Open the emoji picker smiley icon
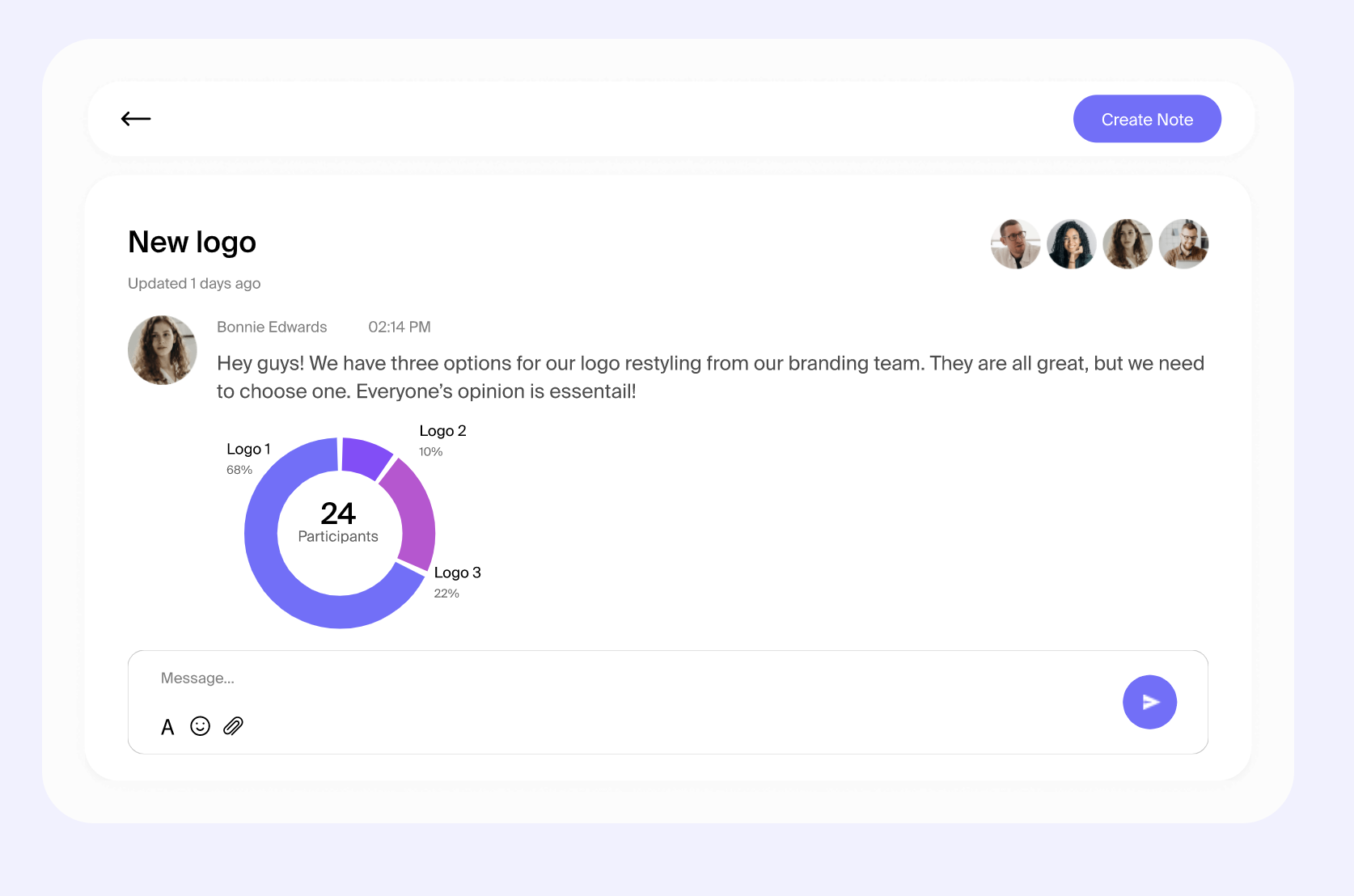 200,726
